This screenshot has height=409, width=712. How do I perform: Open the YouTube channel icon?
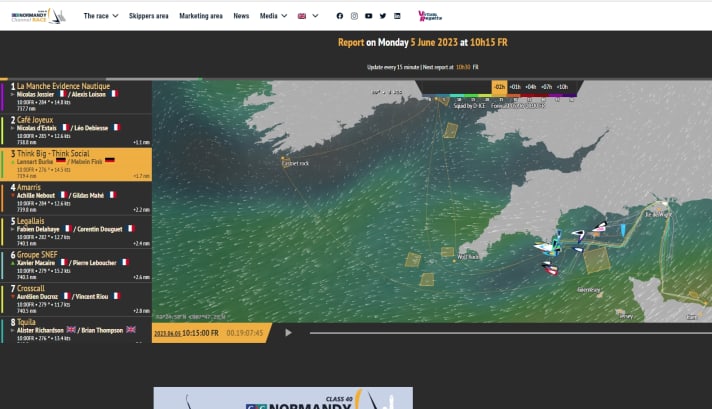coord(368,16)
